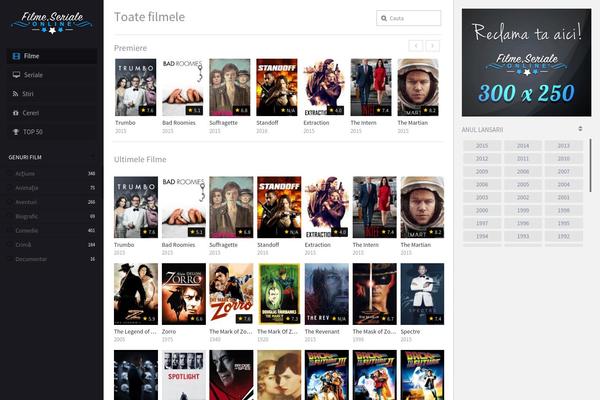Open Standoff poster under Ultimele Filme
The width and height of the screenshot is (600, 400).
pyautogui.click(x=279, y=207)
